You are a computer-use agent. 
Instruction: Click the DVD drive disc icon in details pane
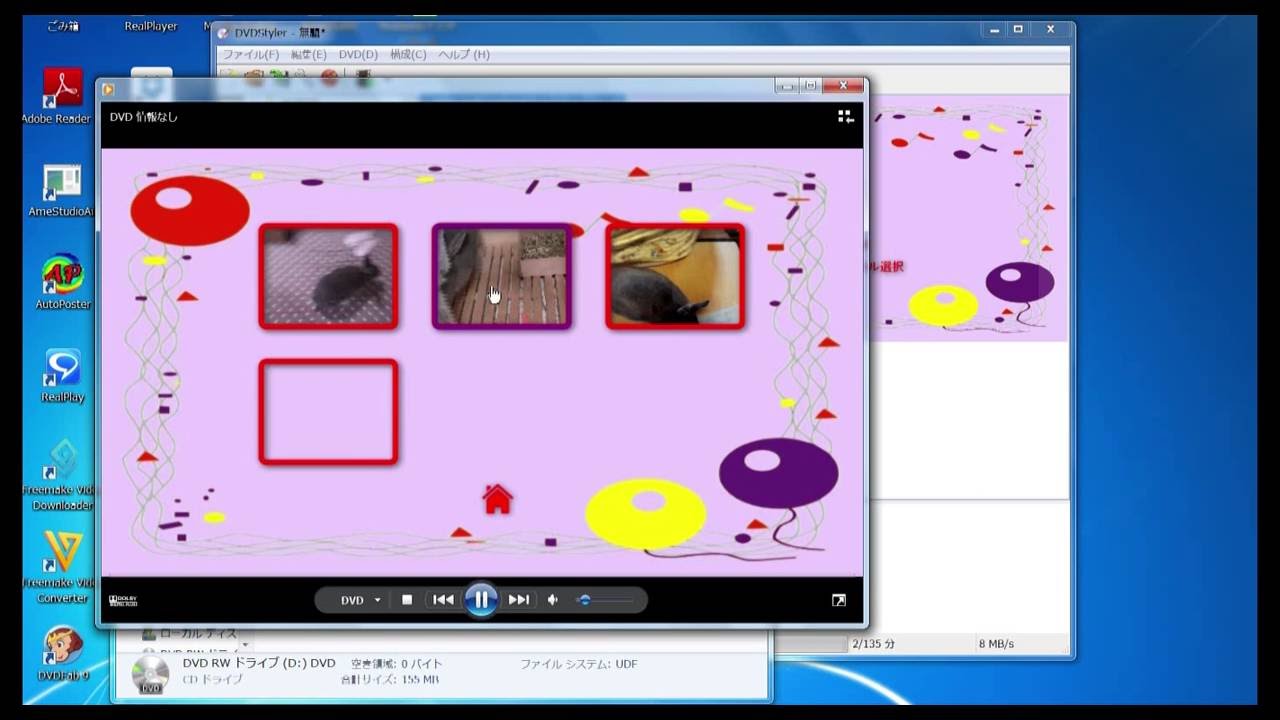click(151, 675)
